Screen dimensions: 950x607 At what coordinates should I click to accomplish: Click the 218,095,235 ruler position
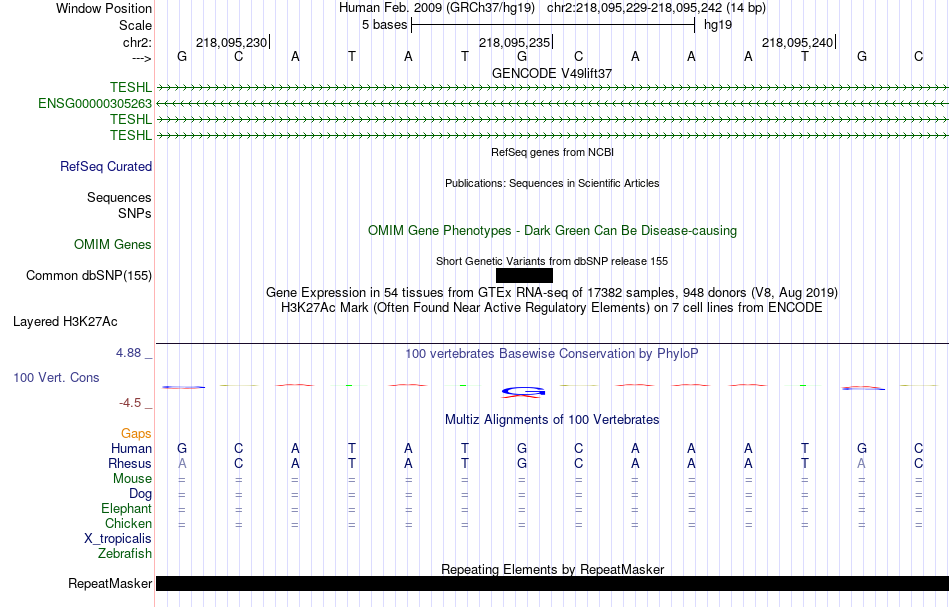click(514, 42)
